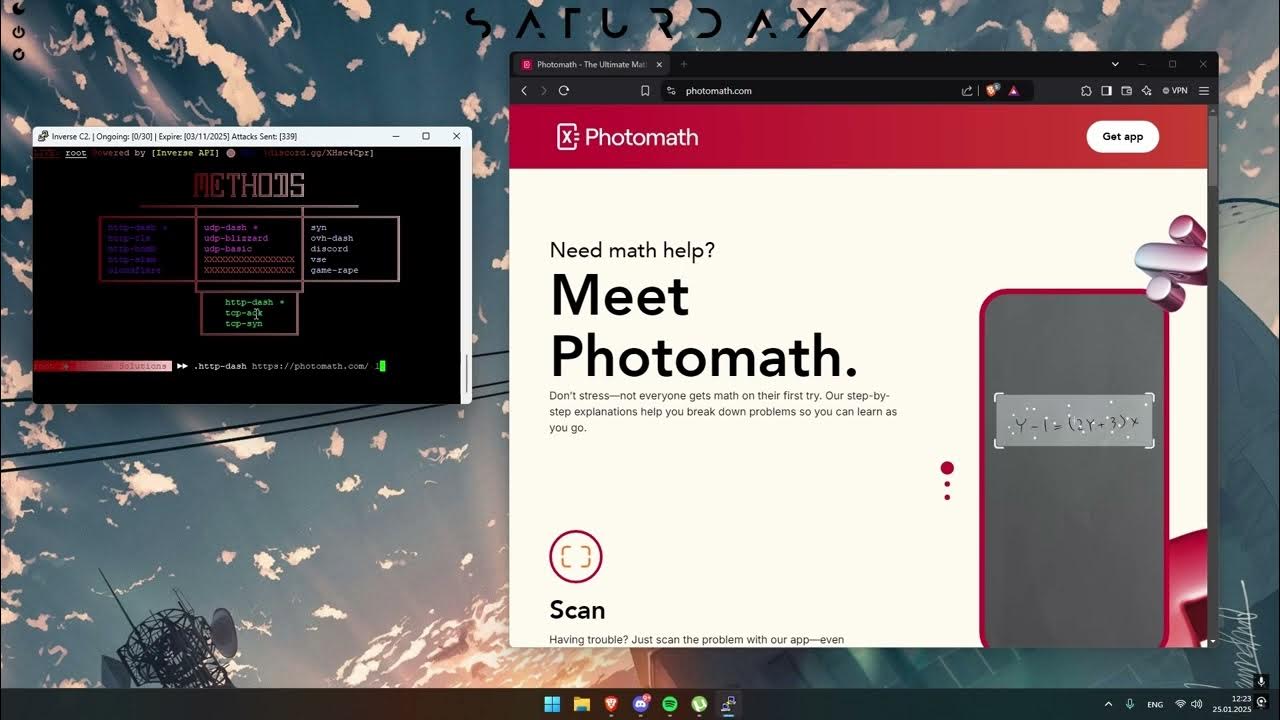The image size is (1280, 720).
Task: Click the Scan heading text
Action: (577, 610)
